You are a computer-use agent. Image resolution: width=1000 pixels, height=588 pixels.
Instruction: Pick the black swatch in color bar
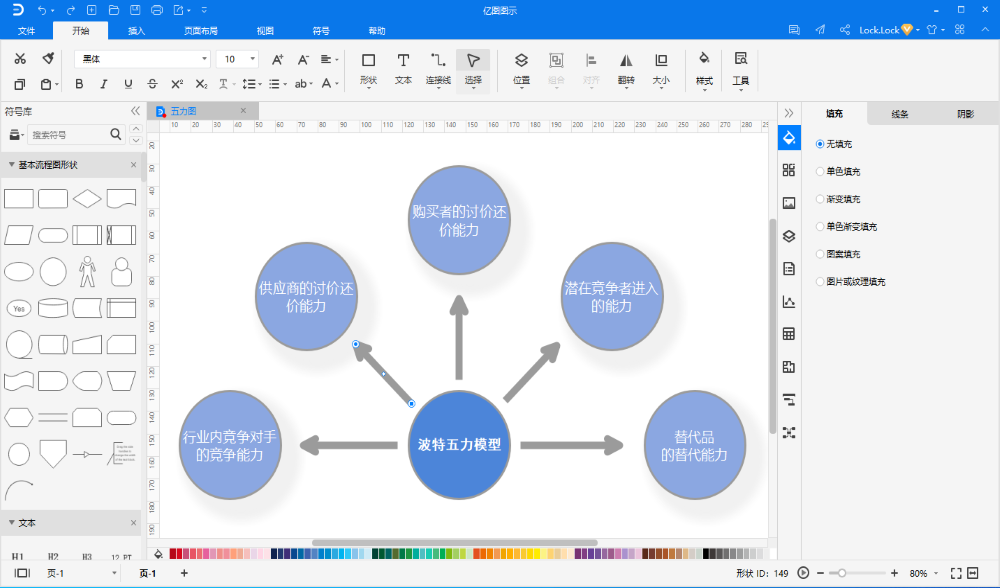click(x=706, y=554)
